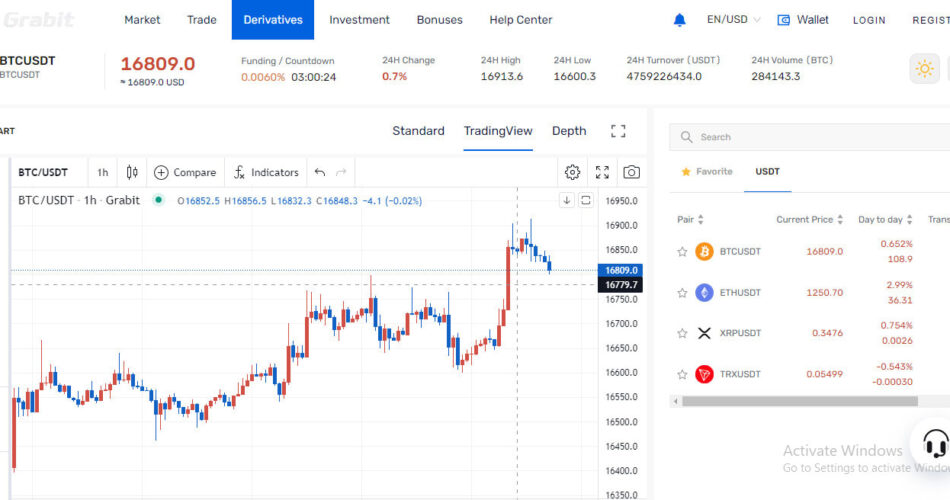
Task: Expand the chart panel using the brackets icon
Action: coord(618,131)
